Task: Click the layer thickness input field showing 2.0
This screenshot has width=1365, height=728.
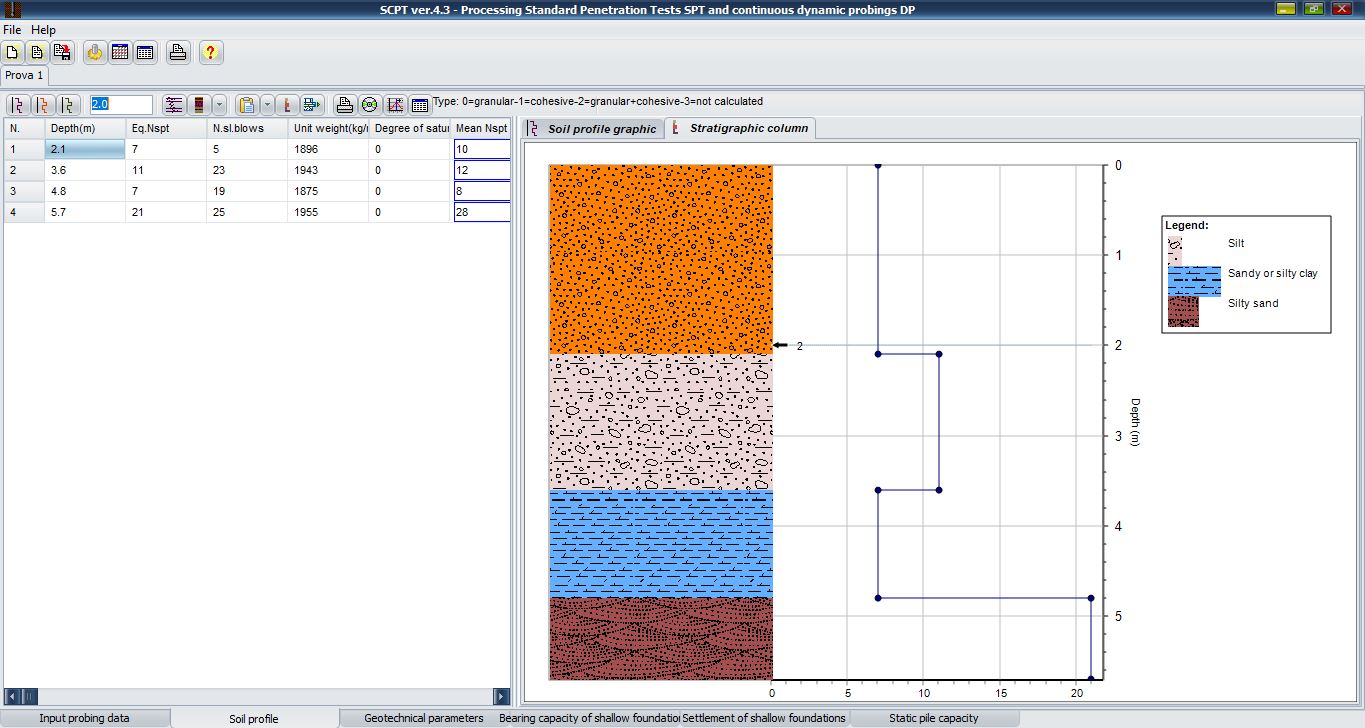Action: (121, 105)
